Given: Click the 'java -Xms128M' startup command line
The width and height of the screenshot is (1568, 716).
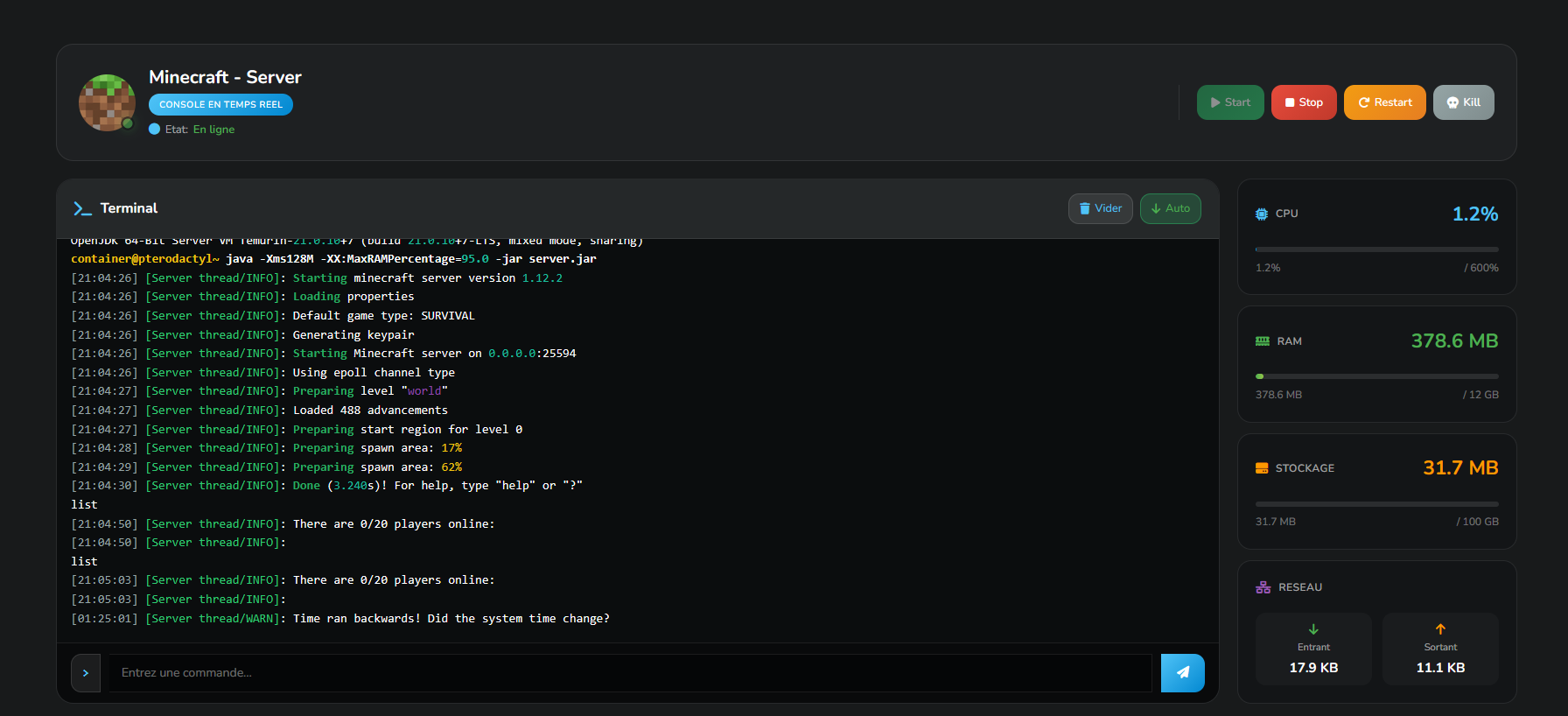Looking at the screenshot, I should pos(333,259).
